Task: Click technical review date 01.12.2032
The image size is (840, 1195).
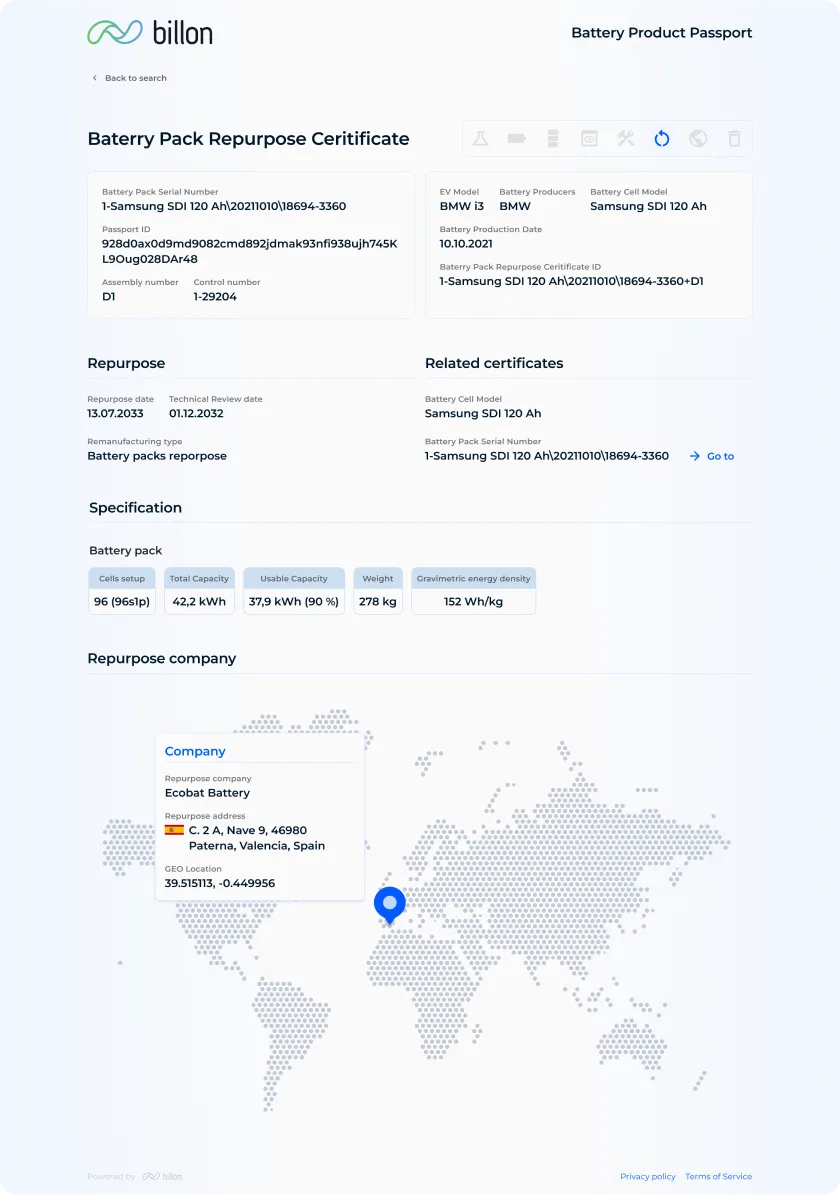Action: pyautogui.click(x=196, y=413)
